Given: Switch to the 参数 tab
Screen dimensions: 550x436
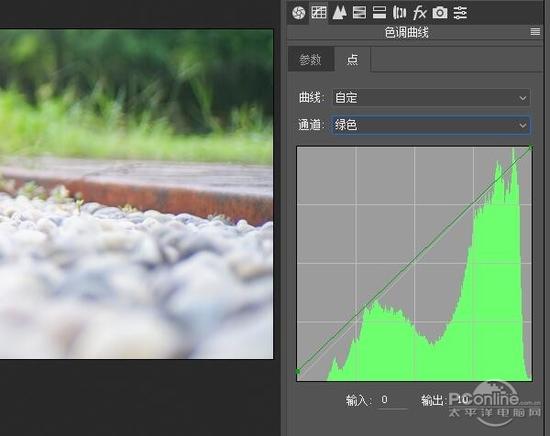Looking at the screenshot, I should point(310,59).
